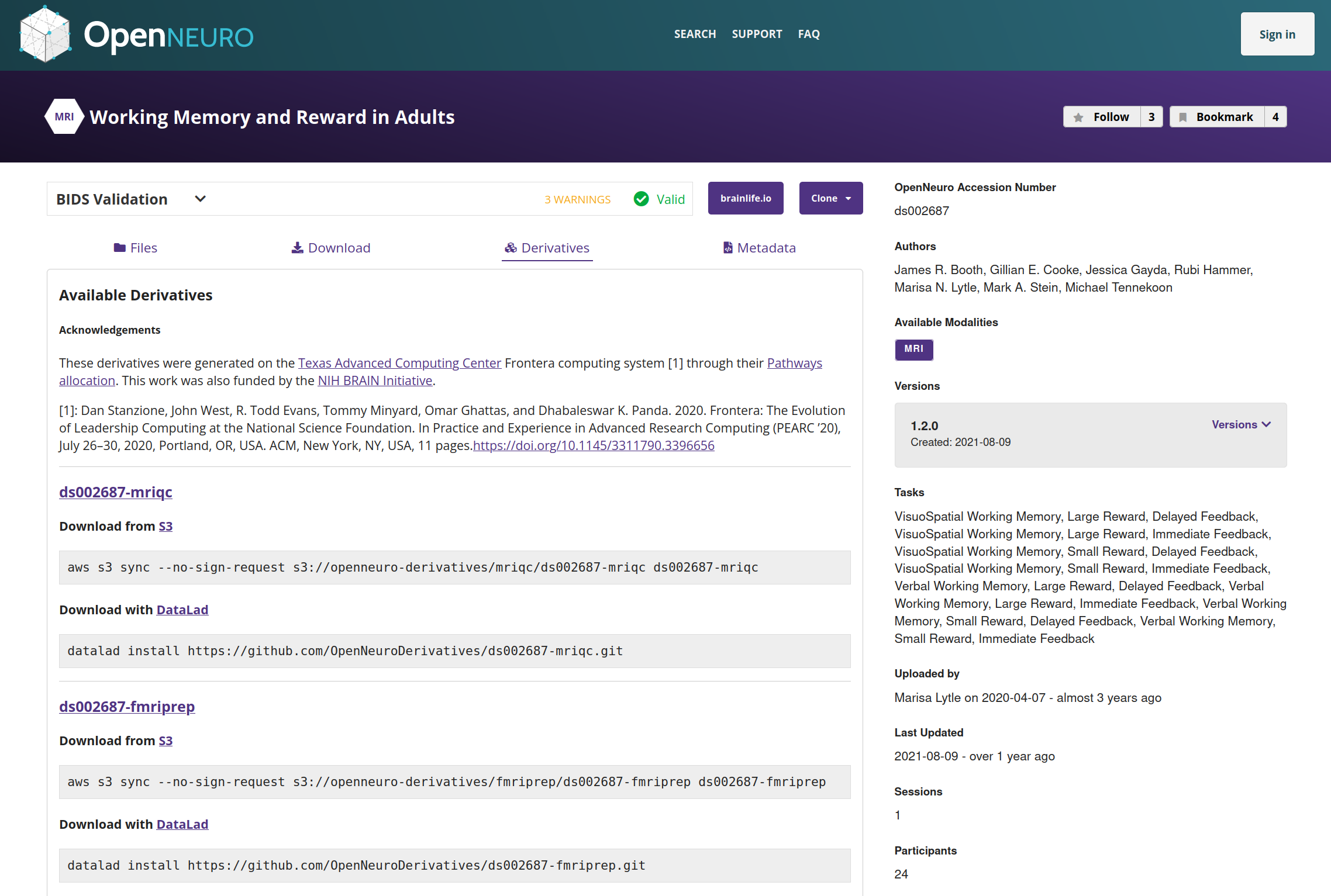Click the Metadata file icon tab
Viewport: 1331px width, 896px height.
click(727, 248)
